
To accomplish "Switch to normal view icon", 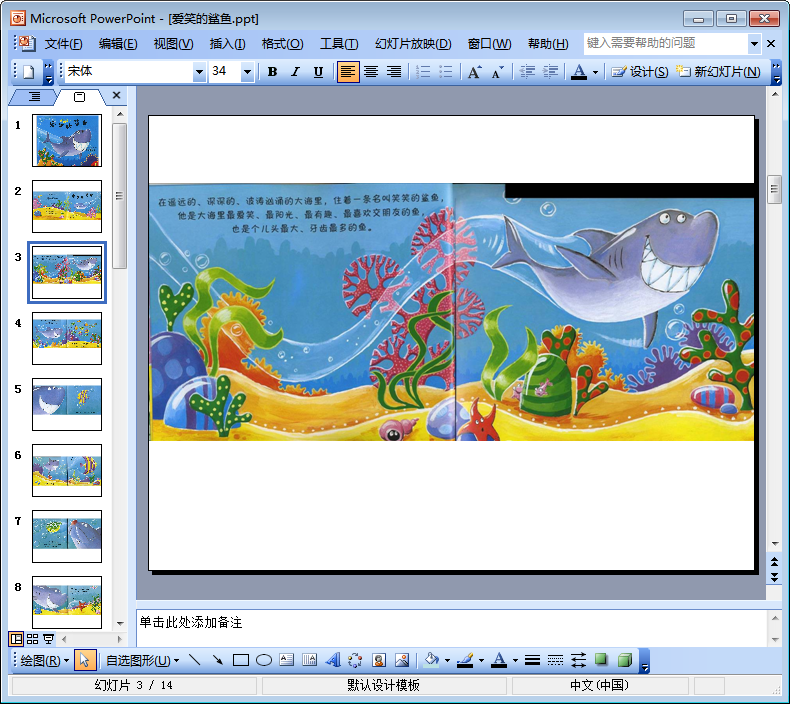I will (16, 639).
